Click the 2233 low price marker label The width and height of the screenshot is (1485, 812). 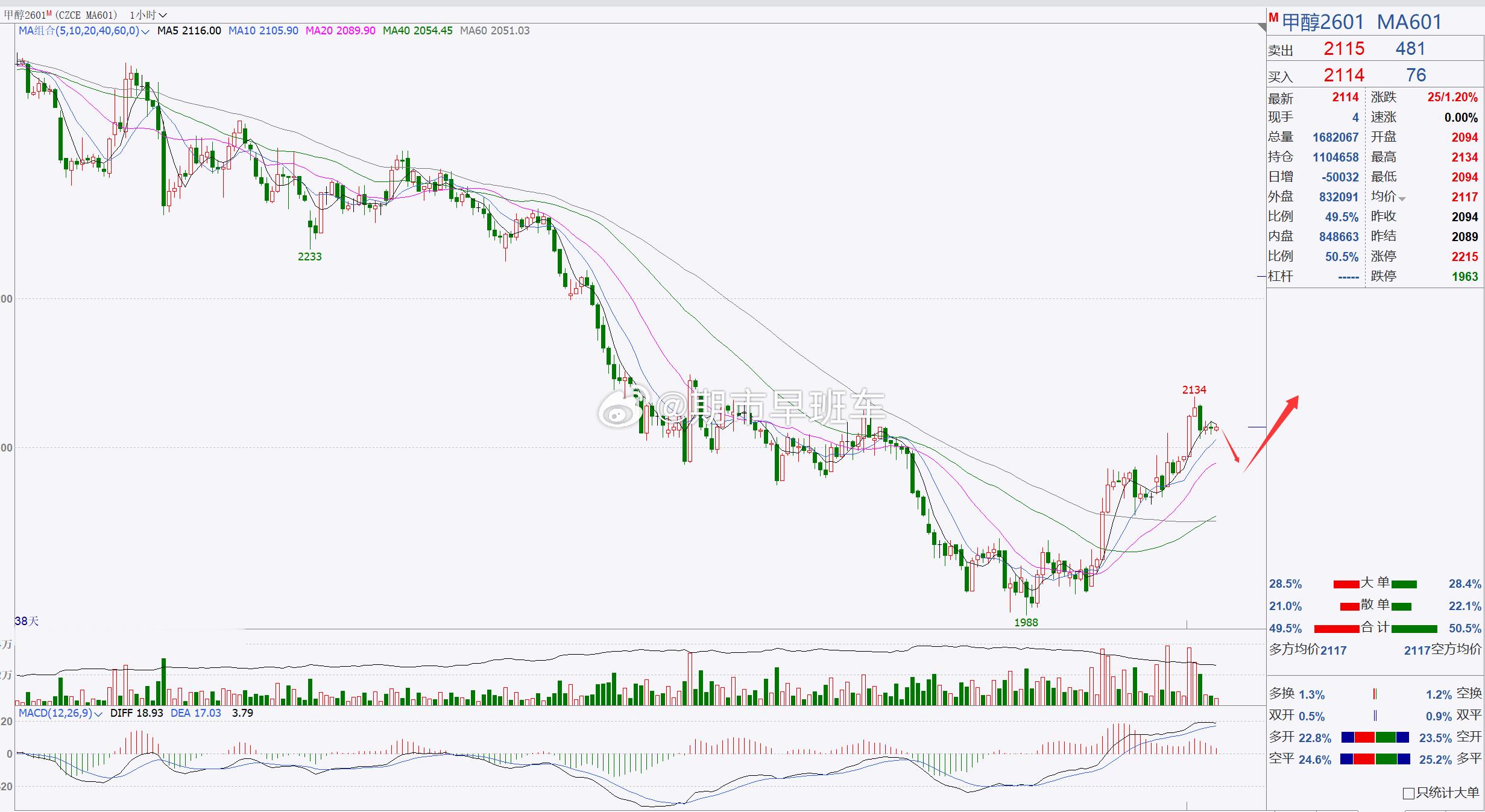[x=309, y=257]
